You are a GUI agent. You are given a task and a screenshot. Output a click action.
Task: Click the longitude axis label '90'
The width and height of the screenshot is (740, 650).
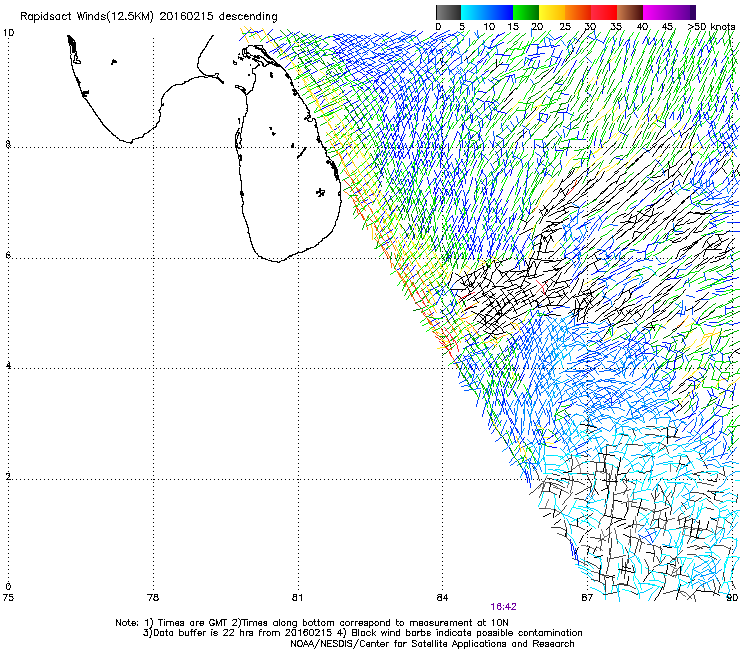pyautogui.click(x=732, y=598)
